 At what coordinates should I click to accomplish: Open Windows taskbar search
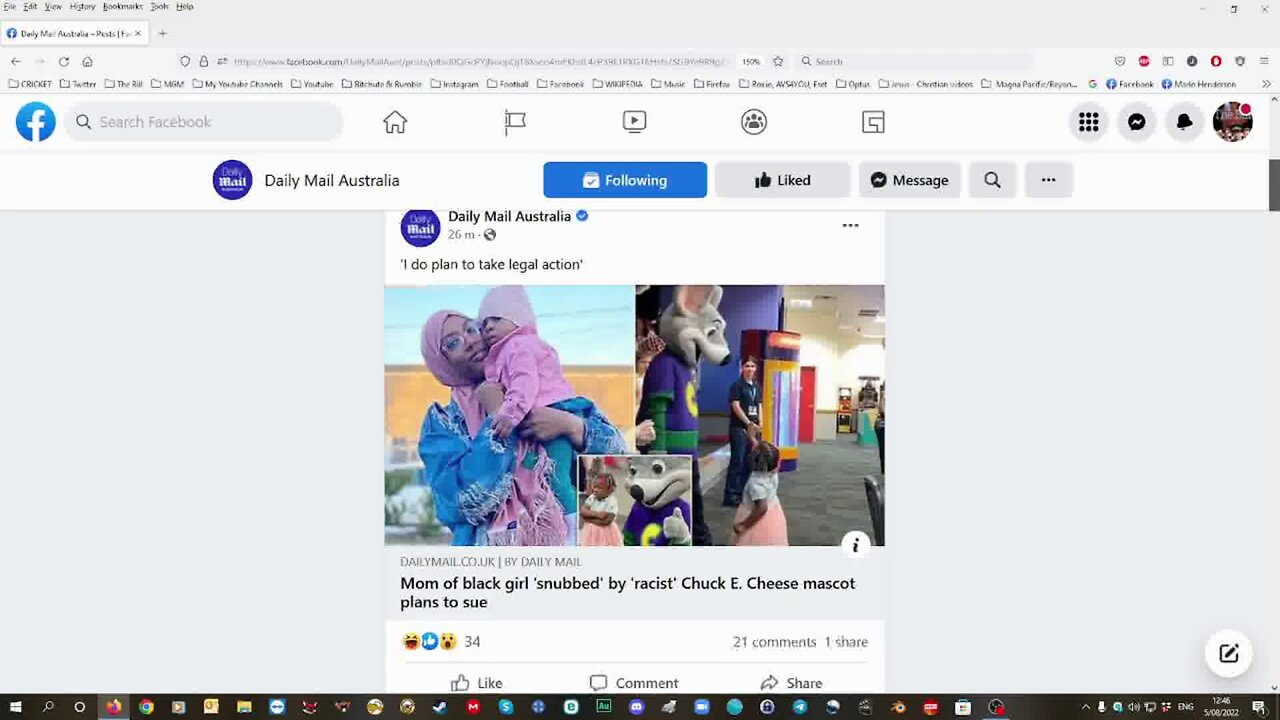48,707
